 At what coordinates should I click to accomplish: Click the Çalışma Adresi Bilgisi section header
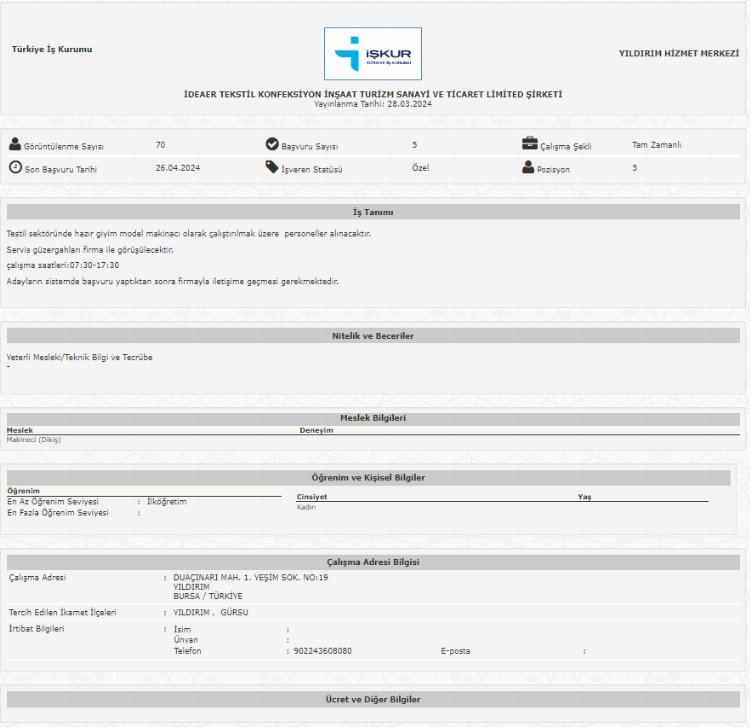click(373, 563)
